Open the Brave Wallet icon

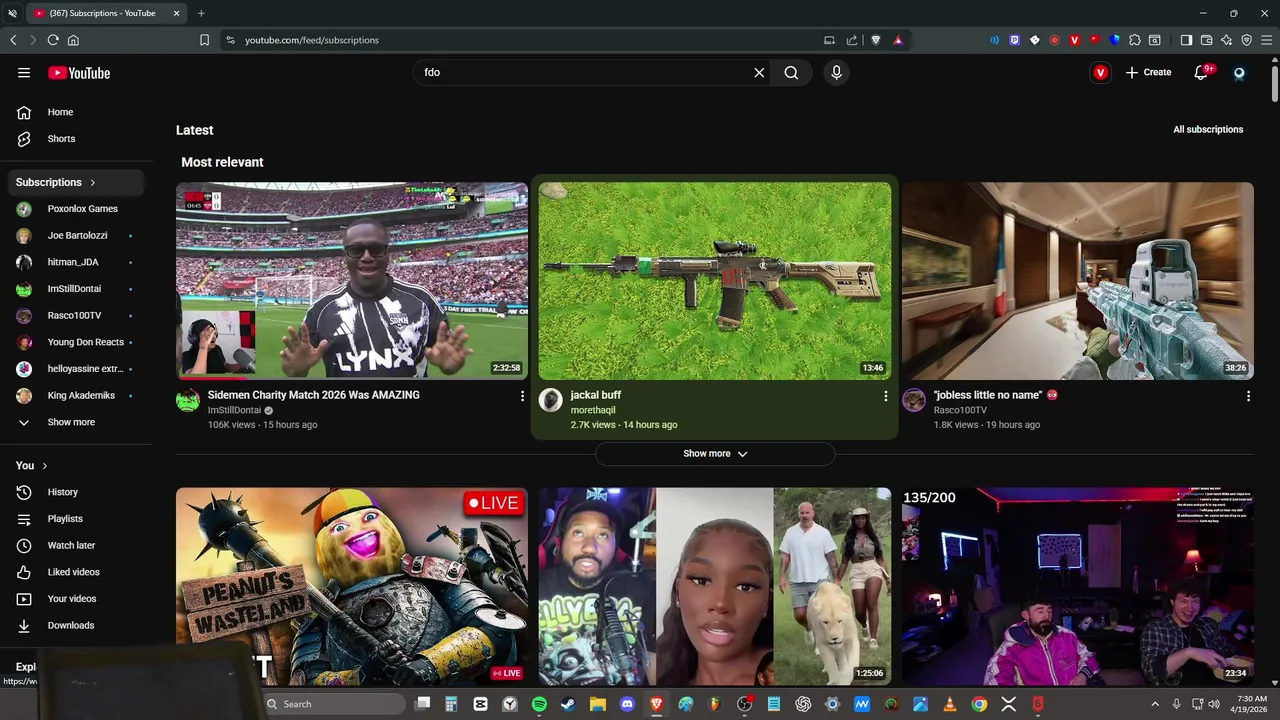1206,40
